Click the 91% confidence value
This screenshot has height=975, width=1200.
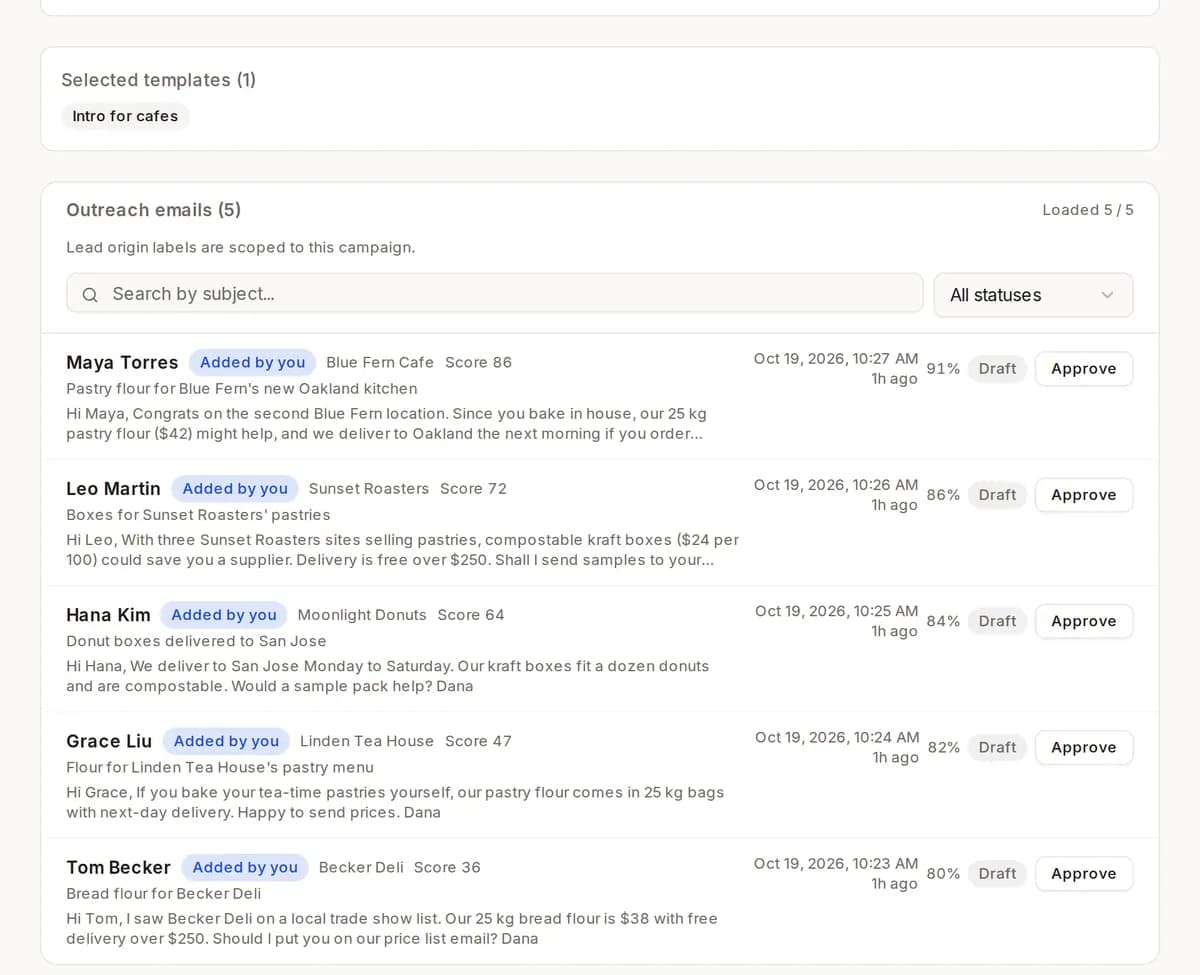[x=943, y=369]
